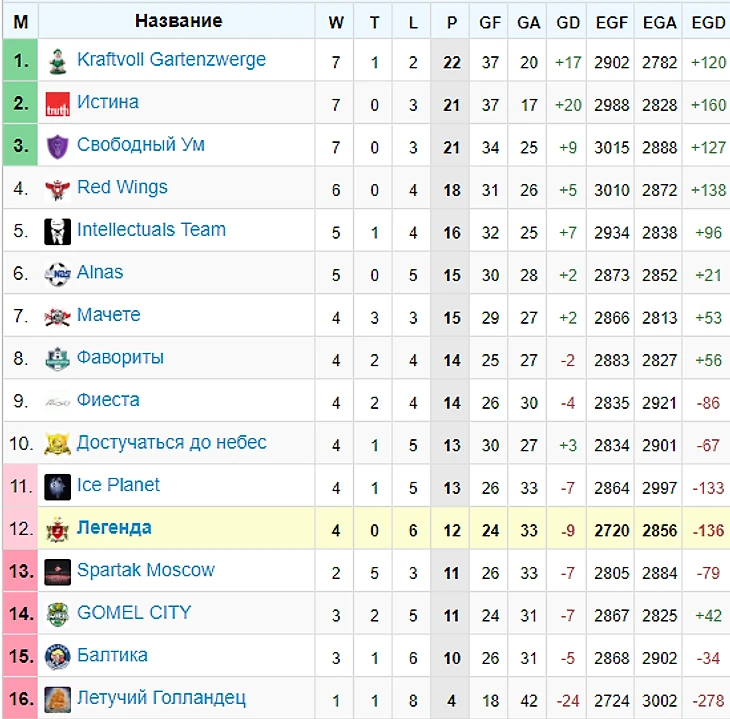This screenshot has height=719, width=730.
Task: Open the Фавориты team link
Action: tap(120, 357)
